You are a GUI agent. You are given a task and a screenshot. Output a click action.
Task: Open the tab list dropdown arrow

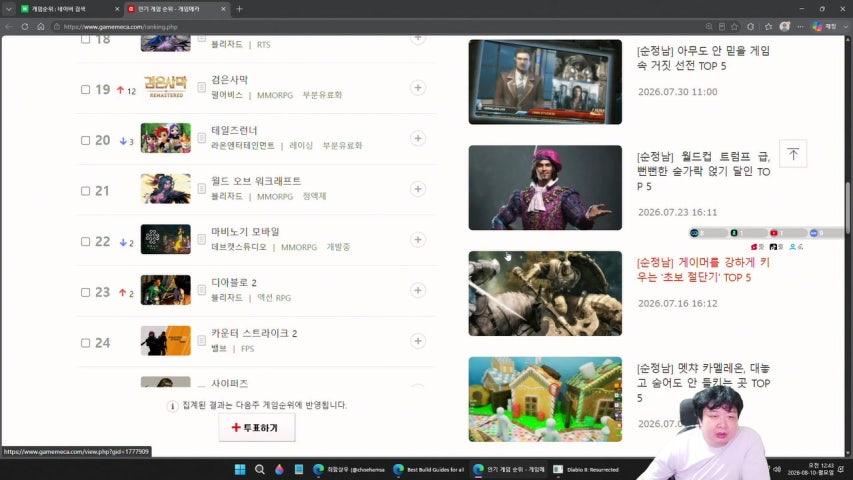(x=9, y=9)
